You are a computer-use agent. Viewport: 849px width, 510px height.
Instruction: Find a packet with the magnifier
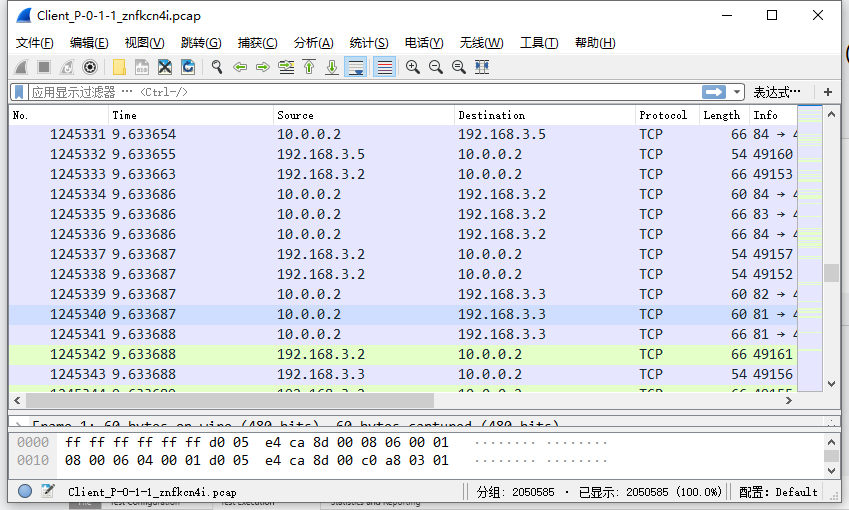tap(217, 67)
